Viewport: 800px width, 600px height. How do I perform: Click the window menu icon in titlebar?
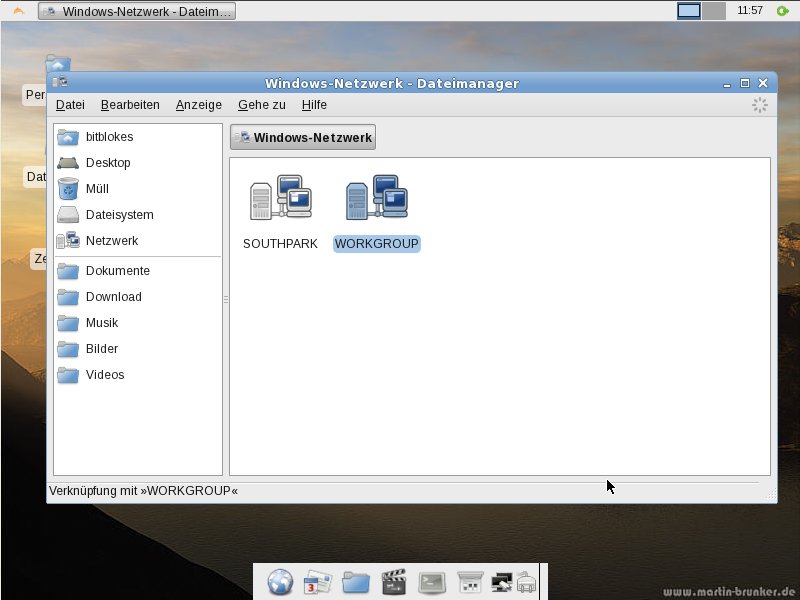pos(60,82)
